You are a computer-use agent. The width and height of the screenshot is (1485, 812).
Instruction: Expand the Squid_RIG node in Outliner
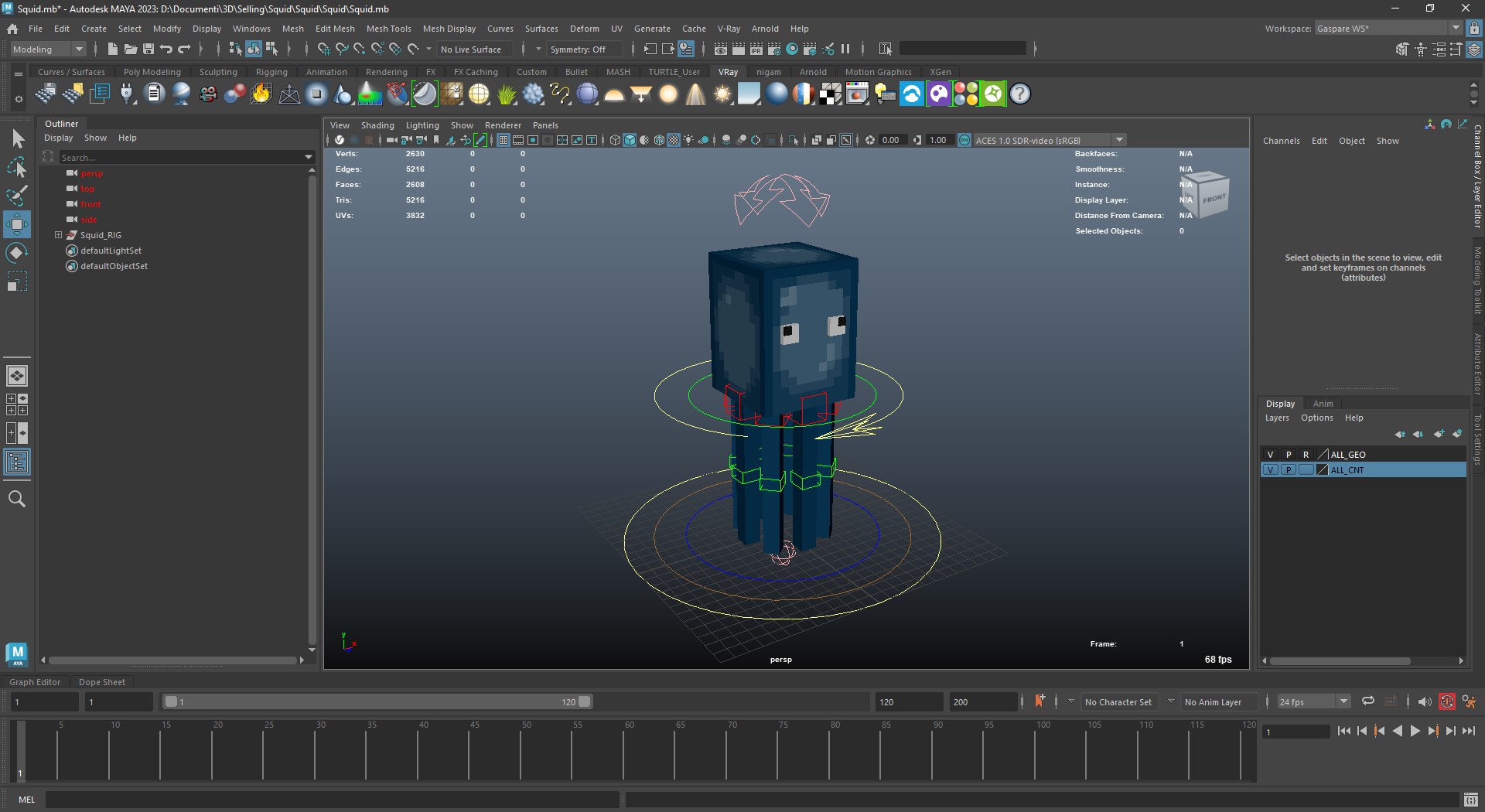(x=58, y=235)
